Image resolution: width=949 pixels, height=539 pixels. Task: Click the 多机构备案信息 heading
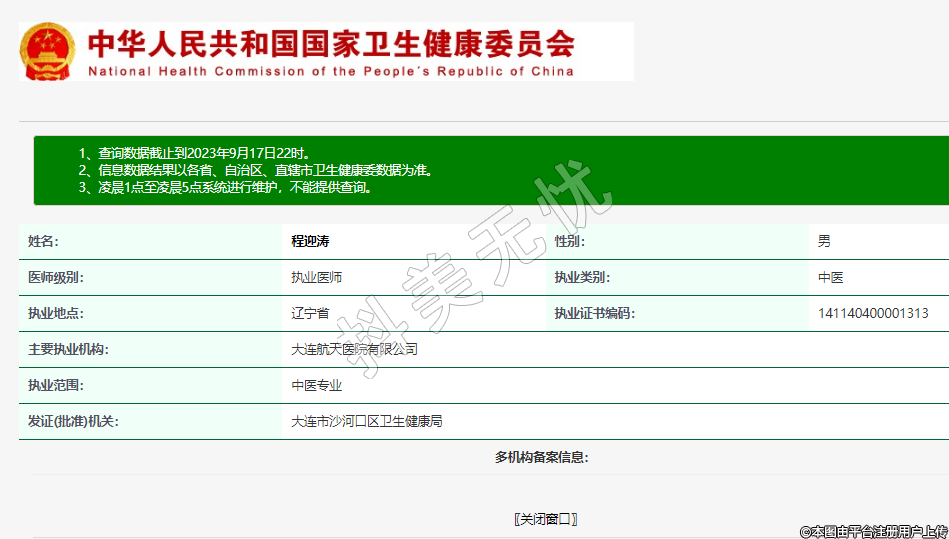(541, 457)
